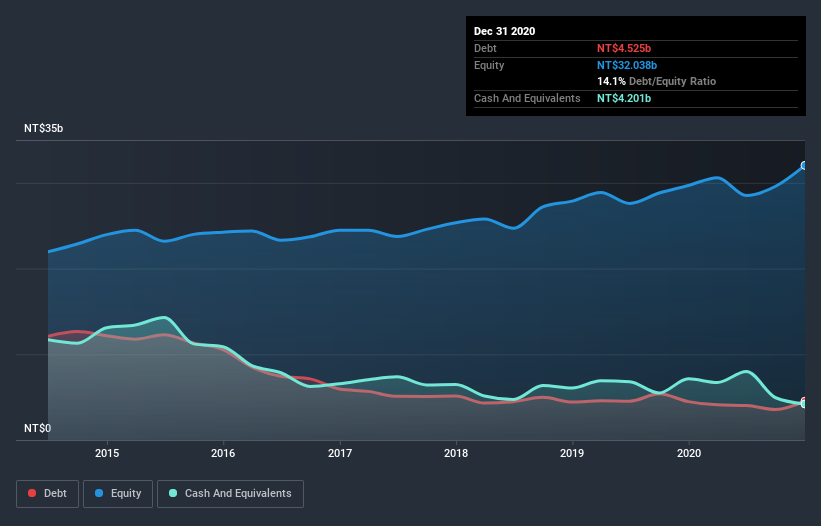The width and height of the screenshot is (821, 526).
Task: Click the blue dot in Equity legend
Action: tap(100, 493)
